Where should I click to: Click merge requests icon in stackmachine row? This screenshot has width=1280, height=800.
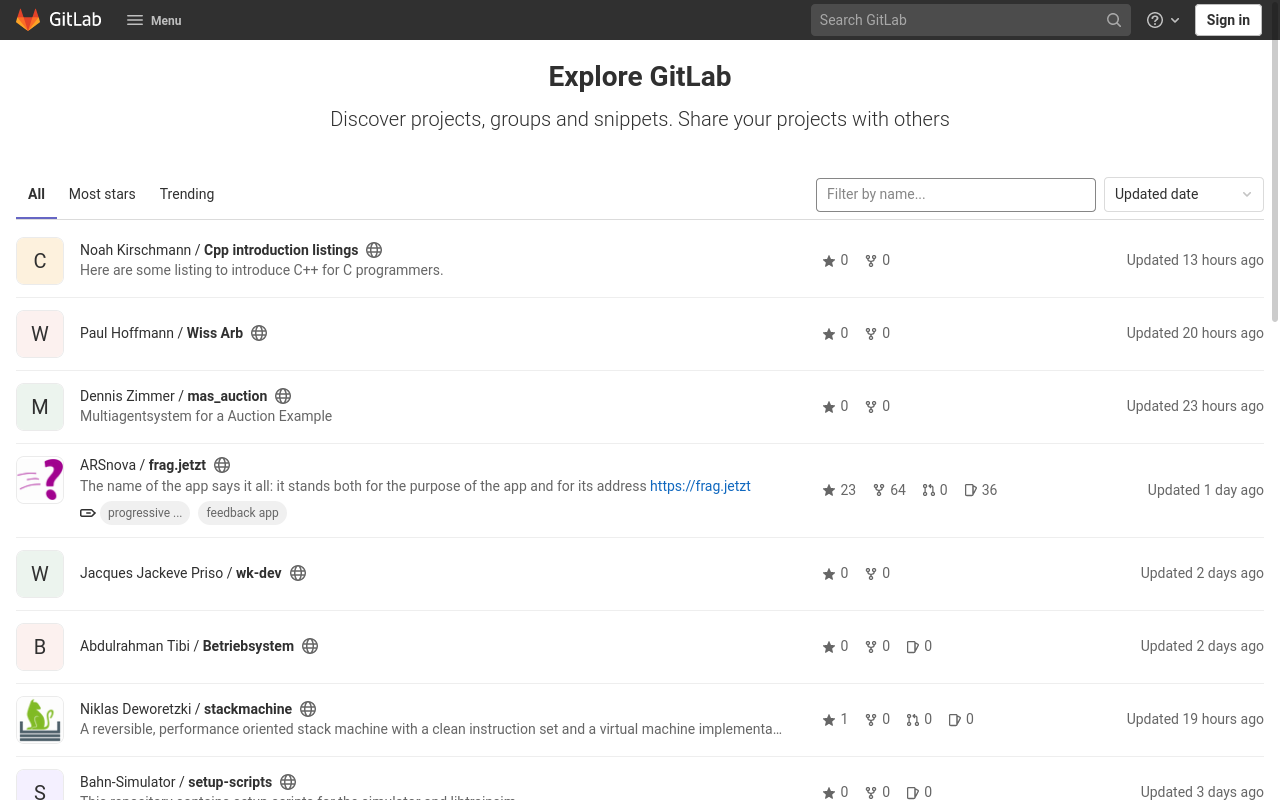point(913,720)
